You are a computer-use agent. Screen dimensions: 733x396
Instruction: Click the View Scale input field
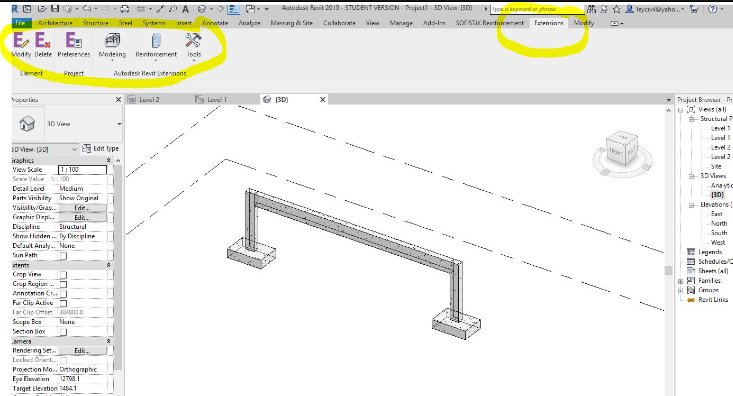click(82, 170)
